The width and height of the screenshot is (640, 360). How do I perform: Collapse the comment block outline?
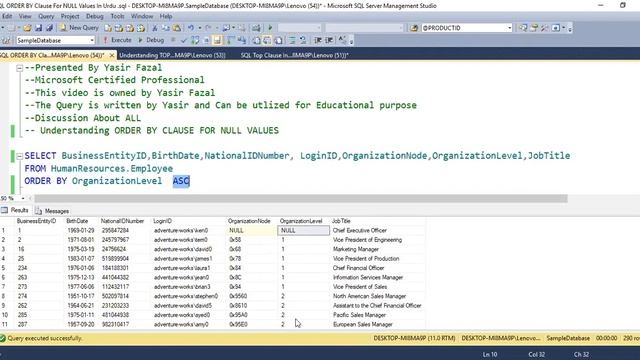coord(19,68)
